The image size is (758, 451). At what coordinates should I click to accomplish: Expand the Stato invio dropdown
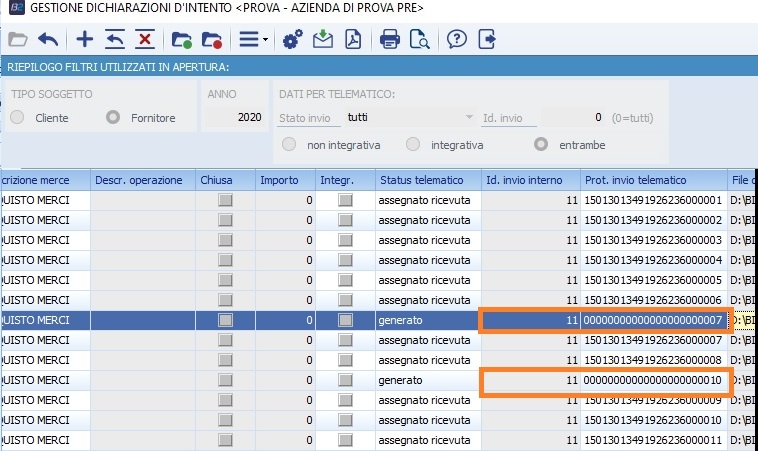pyautogui.click(x=469, y=118)
